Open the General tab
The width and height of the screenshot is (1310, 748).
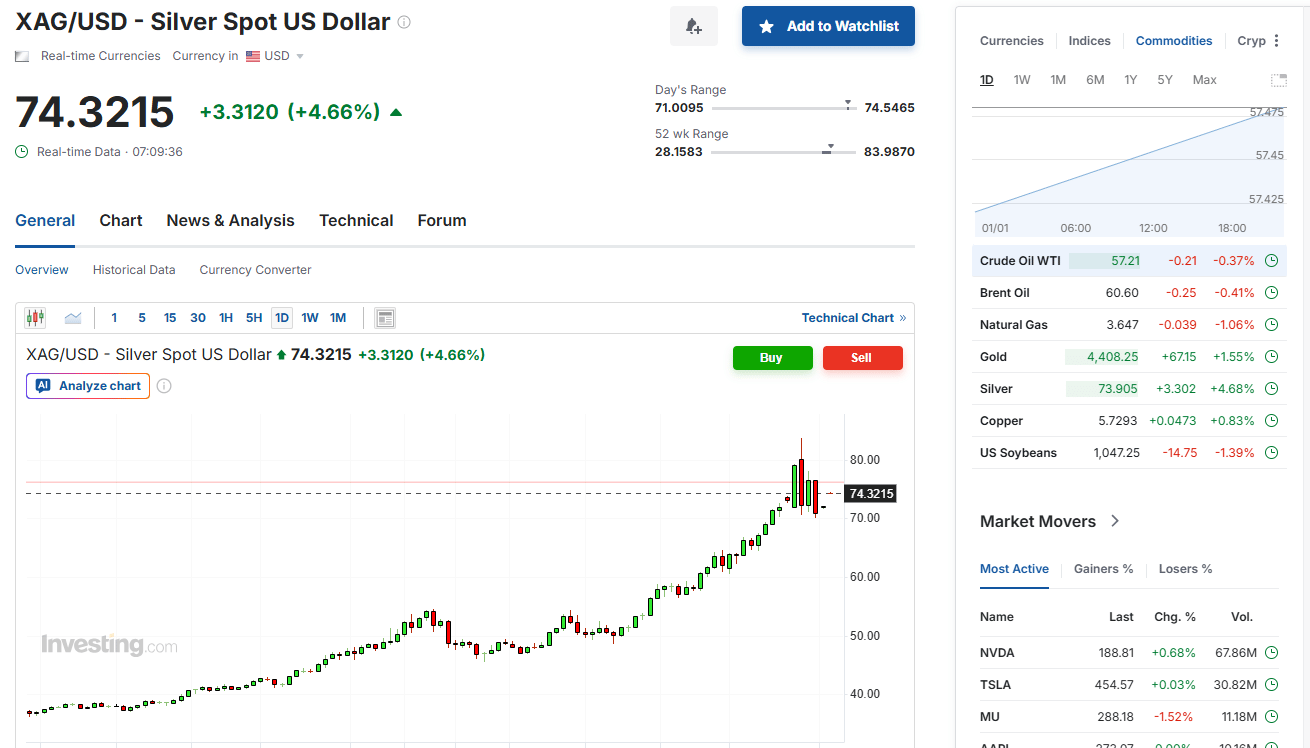click(x=45, y=221)
